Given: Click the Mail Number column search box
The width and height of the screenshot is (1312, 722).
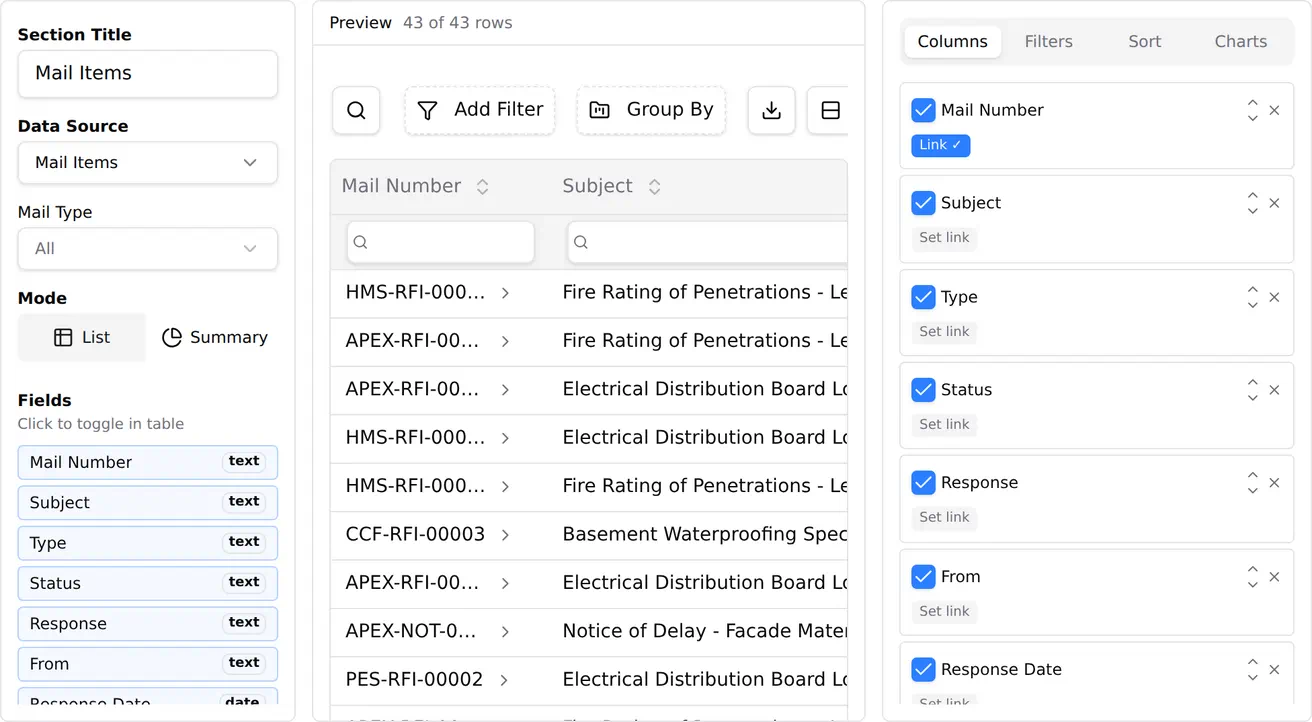Looking at the screenshot, I should coord(441,243).
